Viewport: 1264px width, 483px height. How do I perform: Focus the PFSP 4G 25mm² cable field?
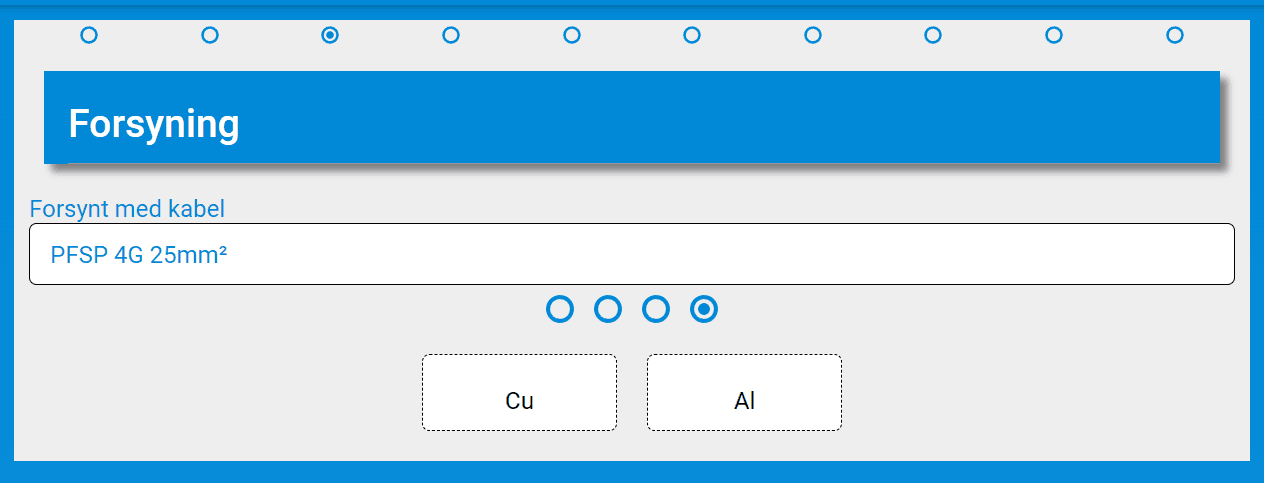click(x=631, y=254)
